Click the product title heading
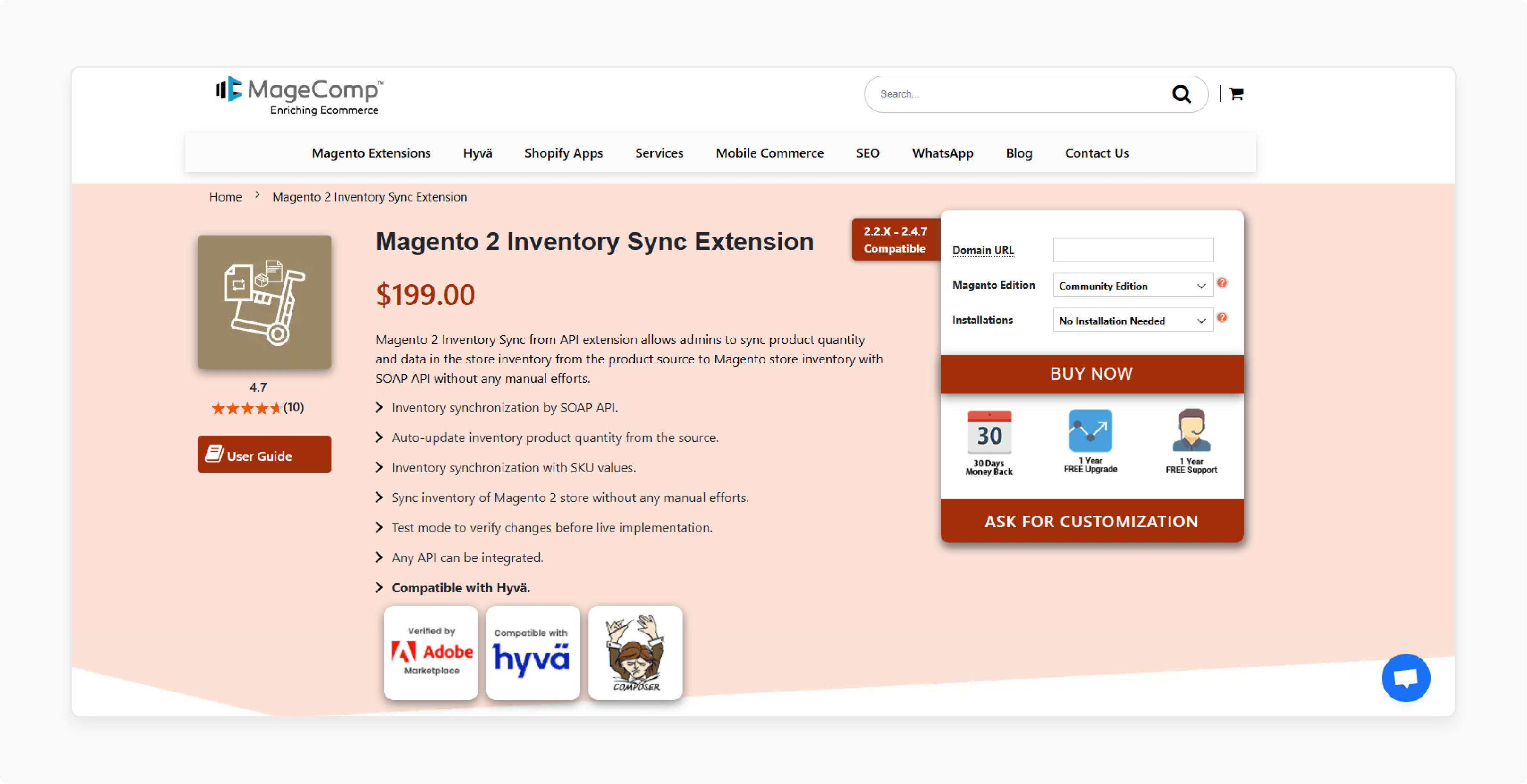Screen dimensions: 1527x784 point(594,241)
